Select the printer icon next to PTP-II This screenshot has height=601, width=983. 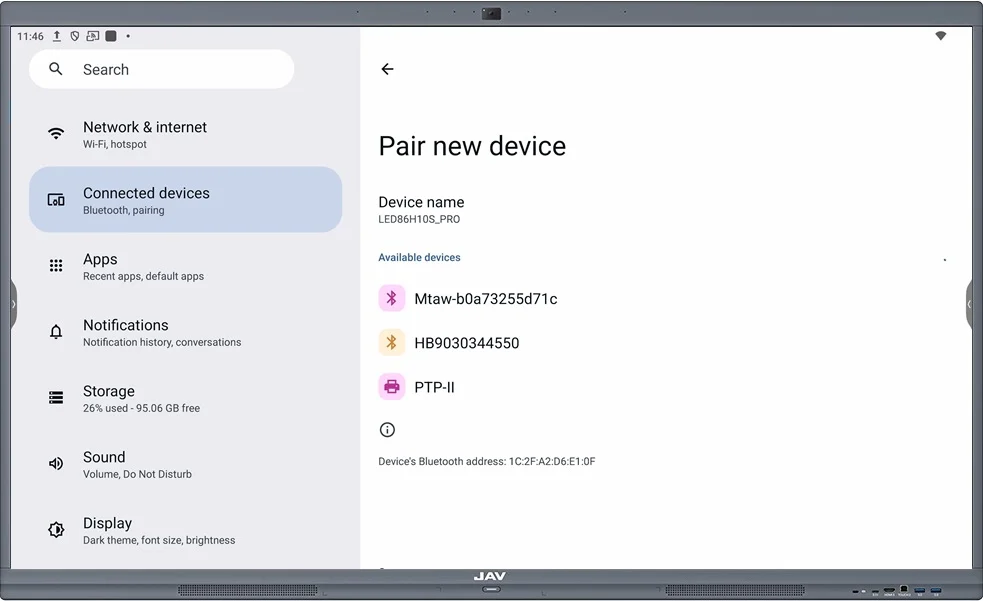point(391,386)
